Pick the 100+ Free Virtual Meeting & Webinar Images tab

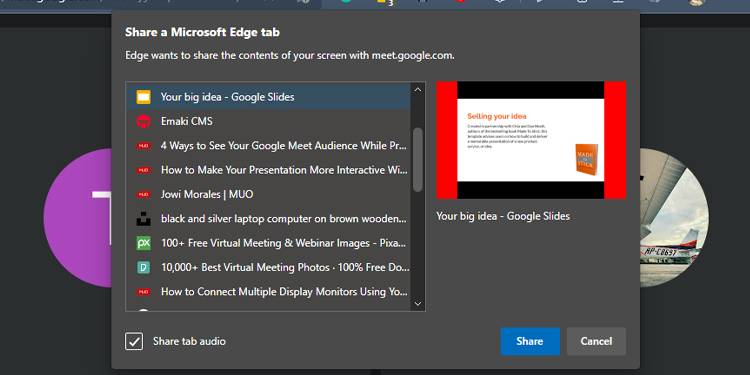click(268, 243)
